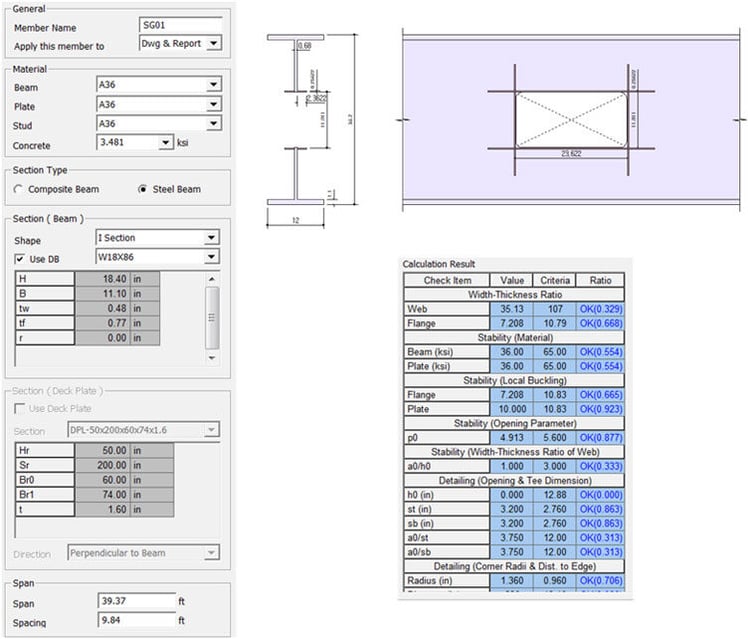Select the Steel Beam radio option
The height and width of the screenshot is (639, 748).
click(x=143, y=189)
